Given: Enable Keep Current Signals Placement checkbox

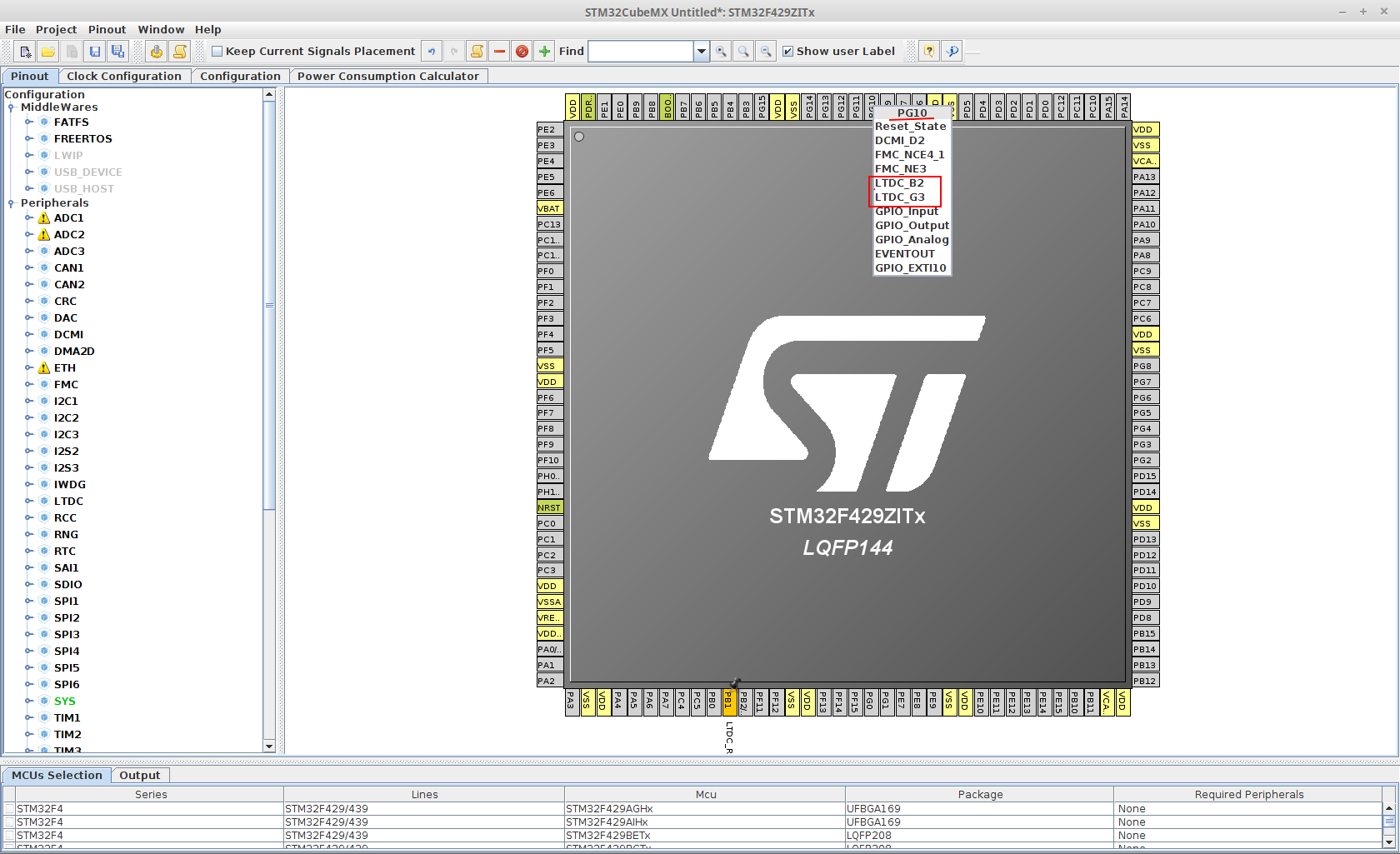Looking at the screenshot, I should pos(217,52).
